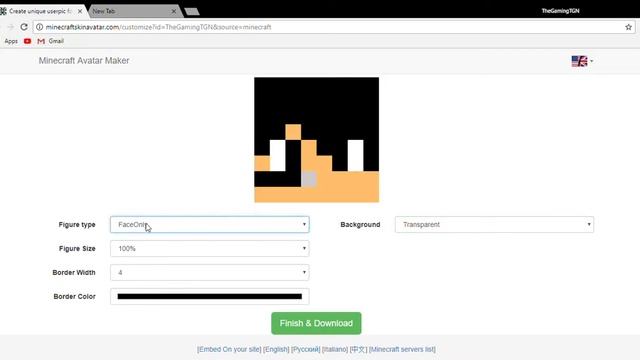
Task: Click the forward navigation arrow
Action: (10, 27)
